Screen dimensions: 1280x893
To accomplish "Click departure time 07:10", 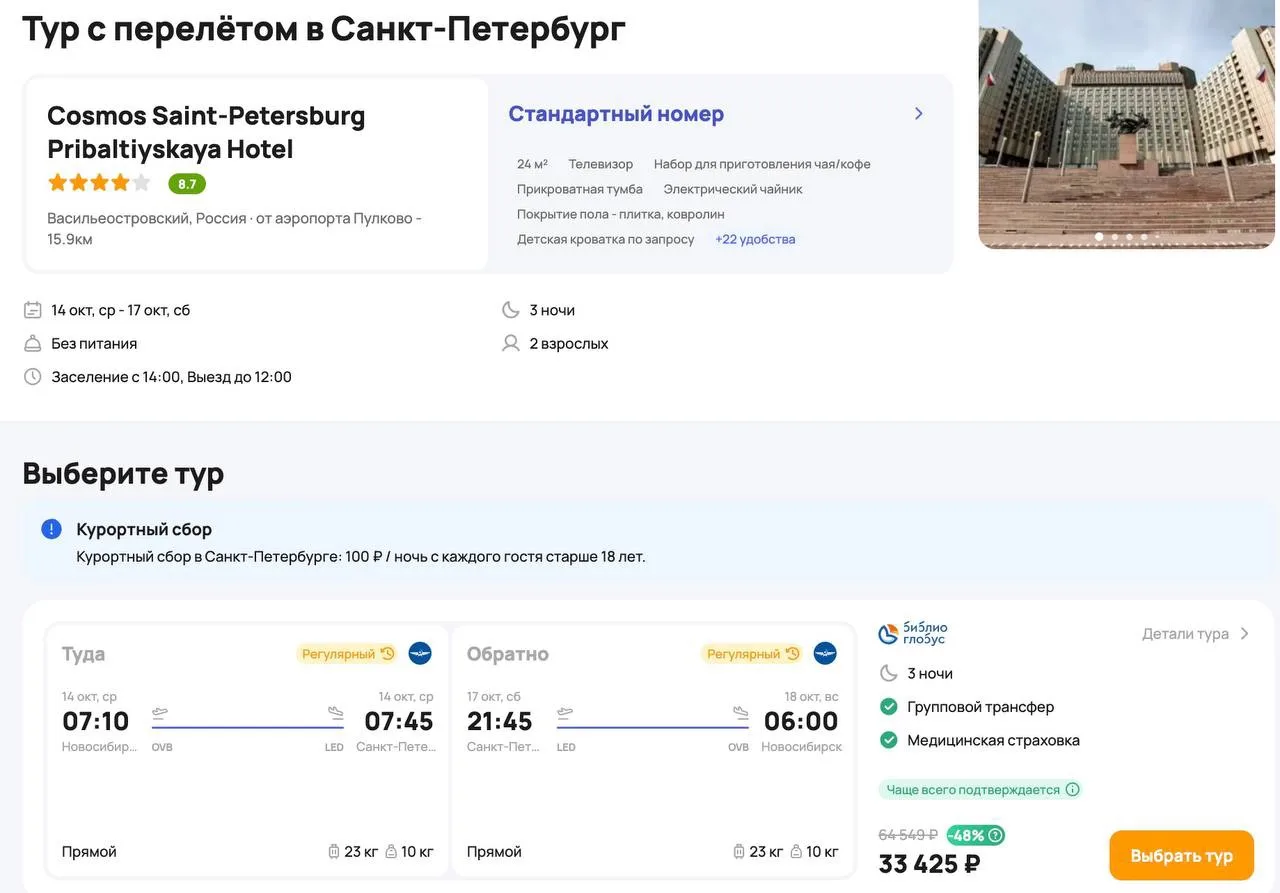I will coord(96,721).
